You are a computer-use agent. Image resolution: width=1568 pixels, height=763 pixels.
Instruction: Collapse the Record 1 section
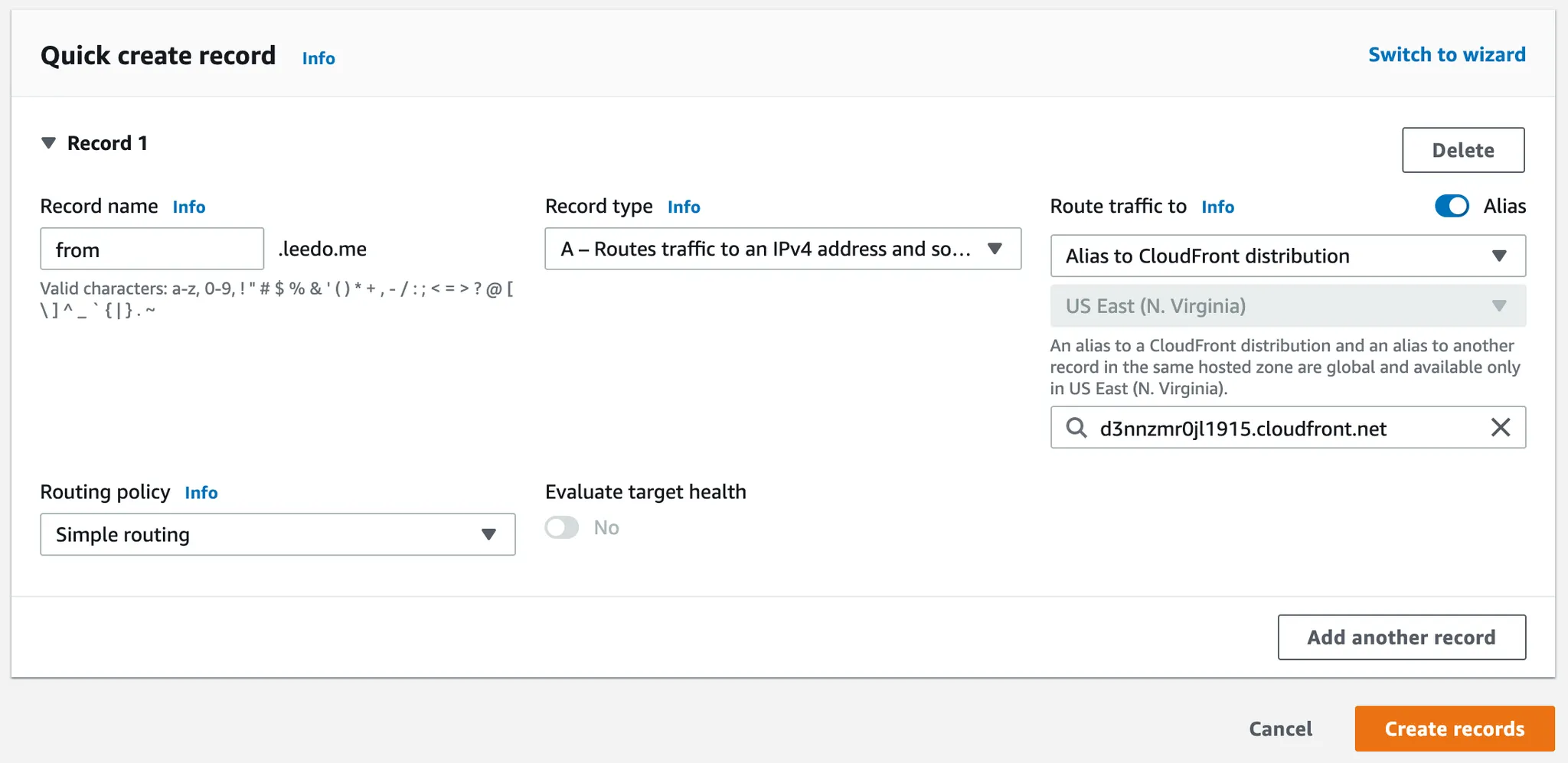(x=49, y=143)
